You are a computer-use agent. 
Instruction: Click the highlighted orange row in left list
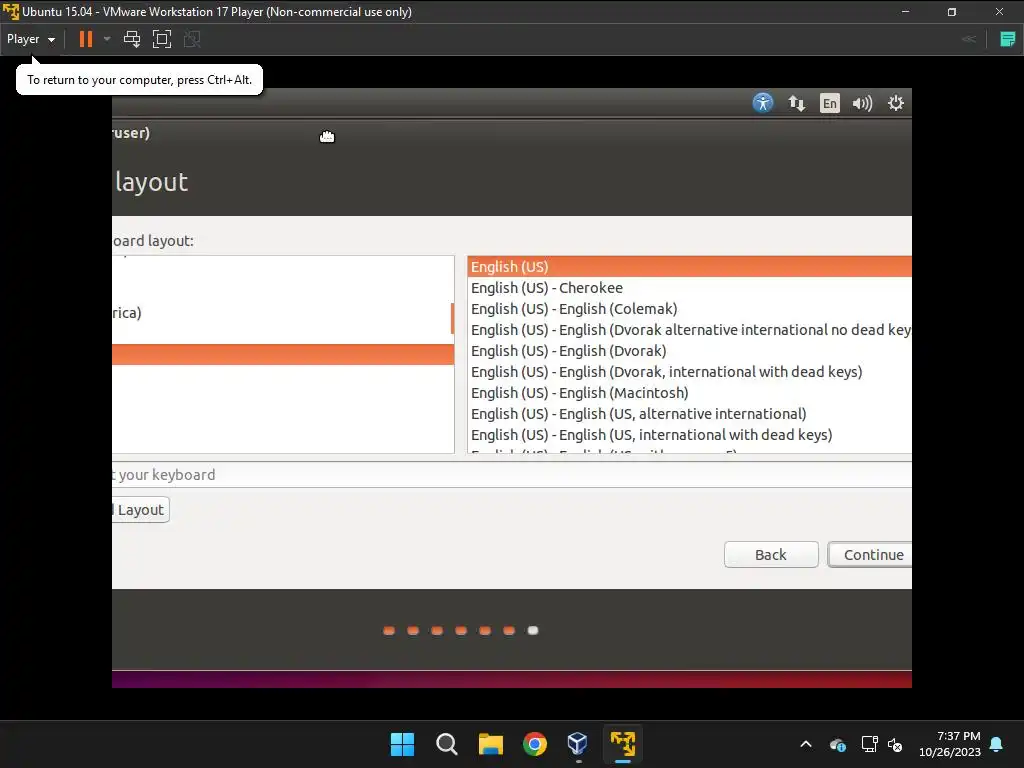[283, 354]
